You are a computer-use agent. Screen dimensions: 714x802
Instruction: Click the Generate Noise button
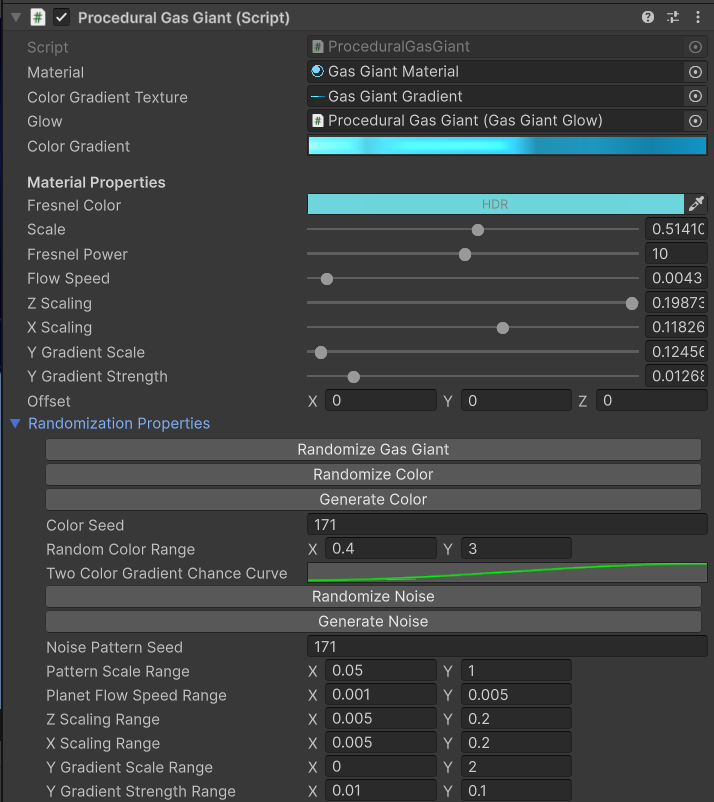[373, 621]
